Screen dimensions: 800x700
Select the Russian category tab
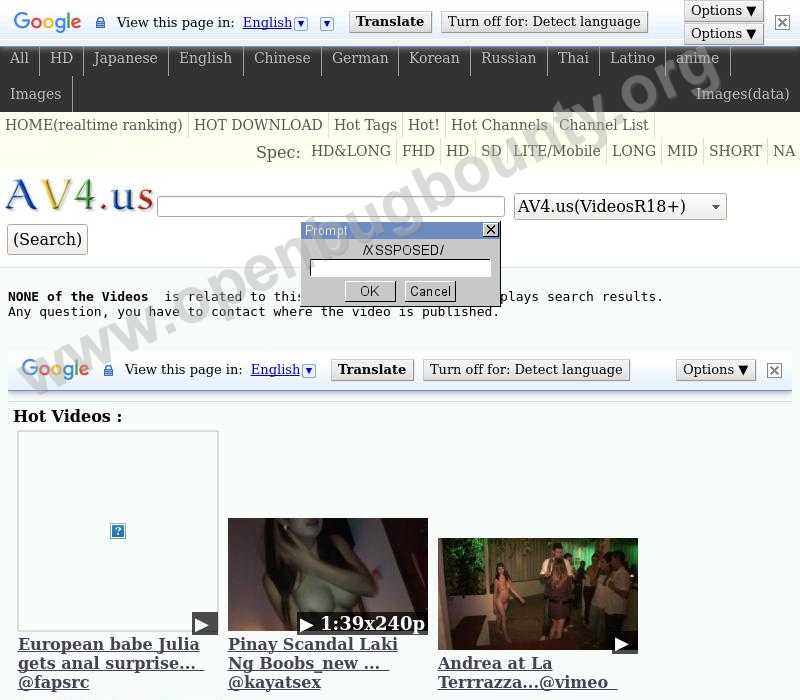pos(509,58)
